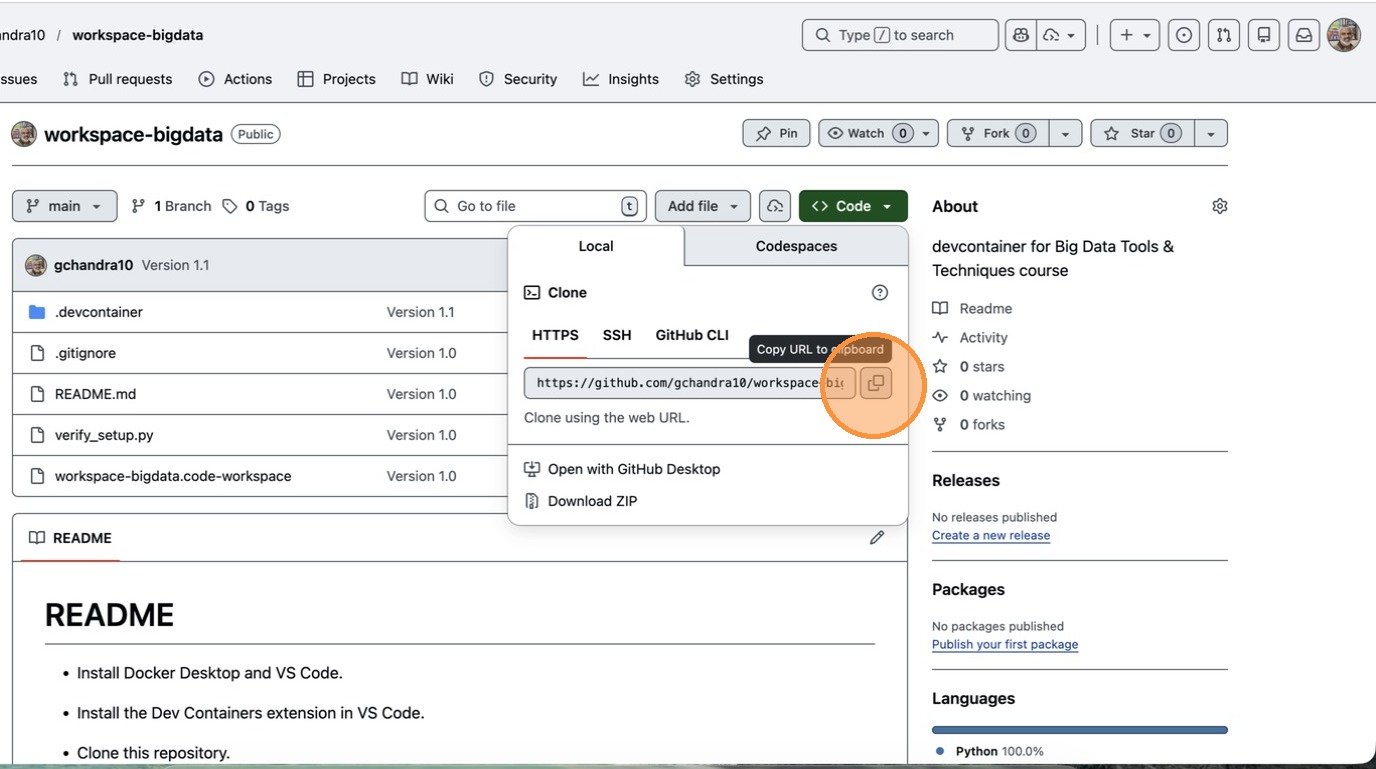Viewport: 1376px width, 769px height.
Task: Open the issues icon in top bar
Action: 1184,35
